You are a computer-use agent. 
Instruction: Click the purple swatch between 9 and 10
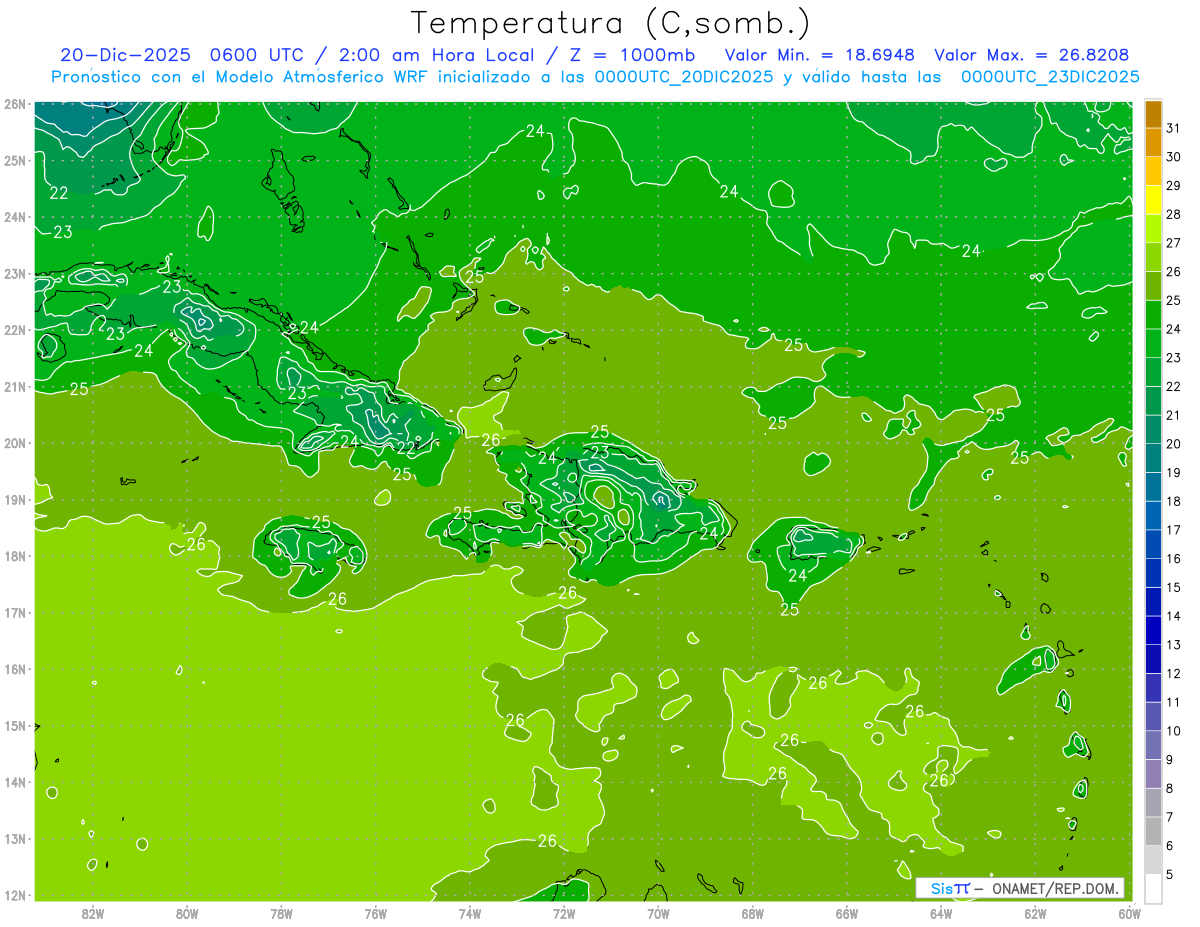point(1154,745)
